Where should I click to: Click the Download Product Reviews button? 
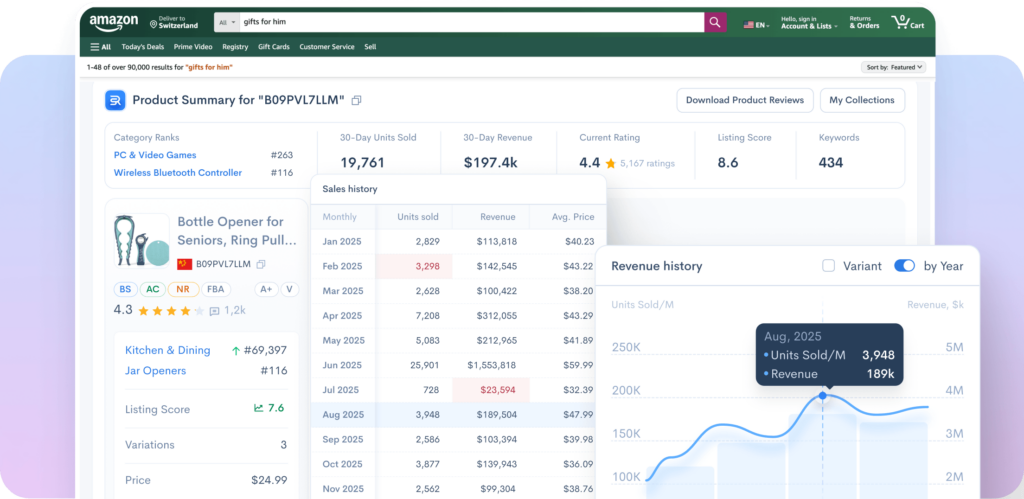[744, 100]
